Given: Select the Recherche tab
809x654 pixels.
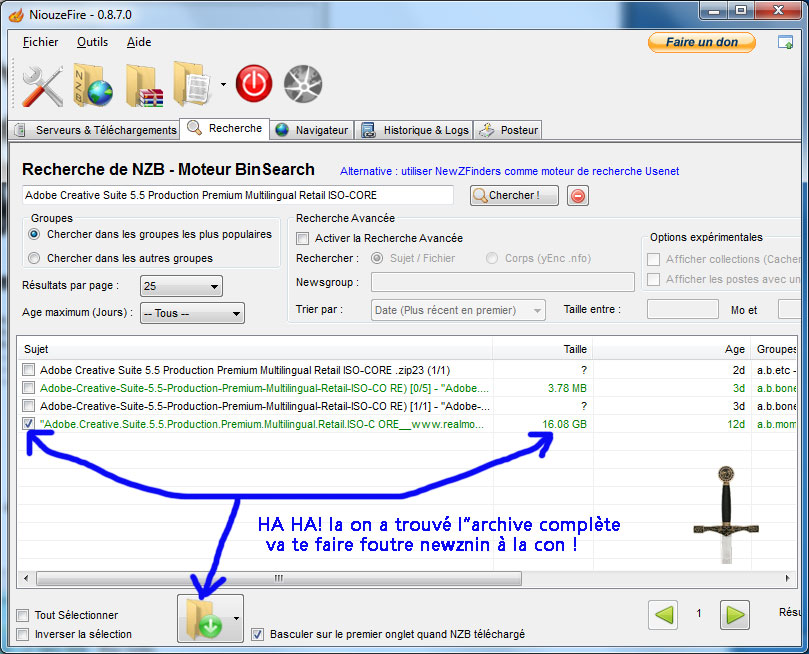Looking at the screenshot, I should pyautogui.click(x=225, y=128).
